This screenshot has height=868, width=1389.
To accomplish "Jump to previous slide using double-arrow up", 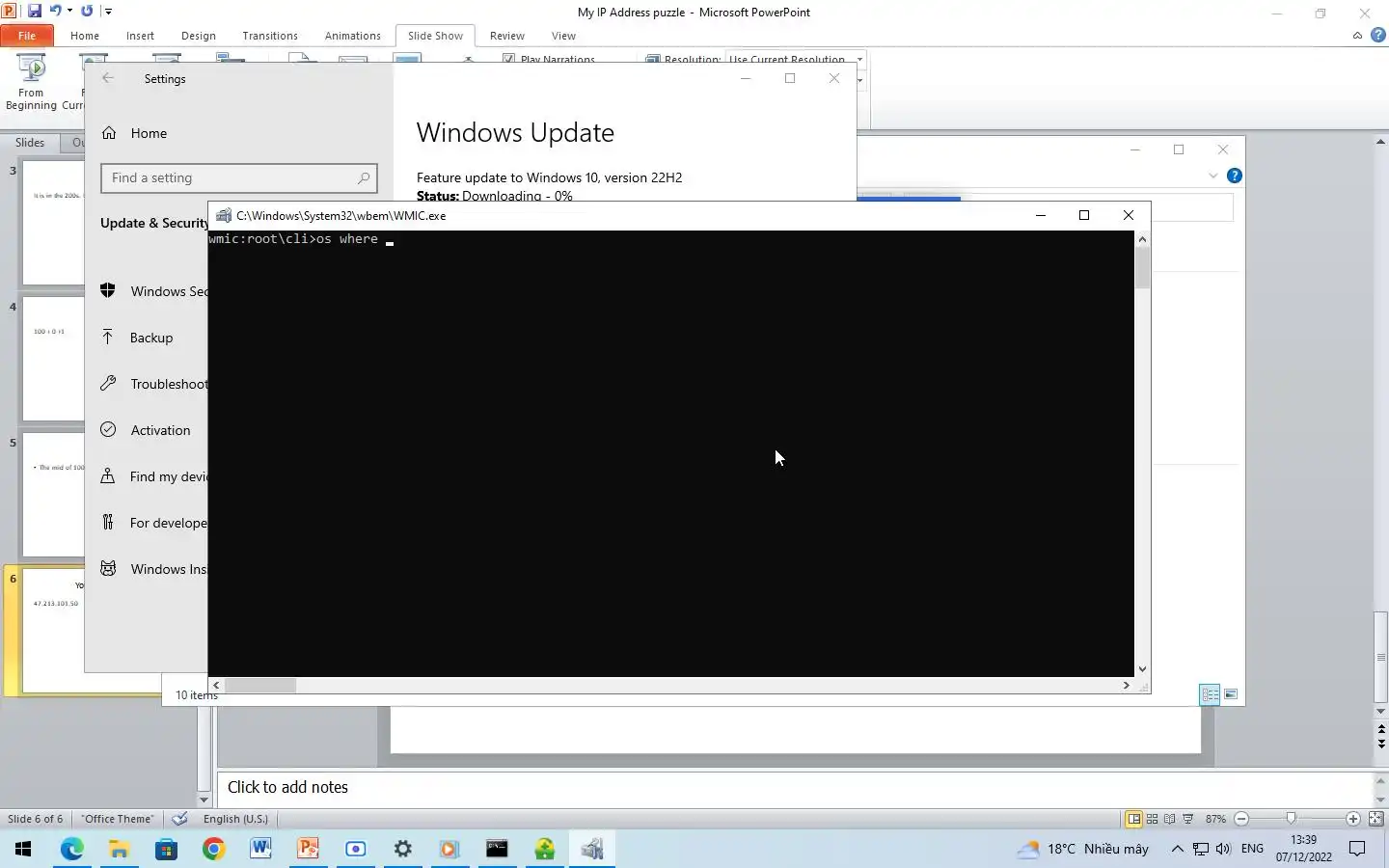I will [1381, 730].
